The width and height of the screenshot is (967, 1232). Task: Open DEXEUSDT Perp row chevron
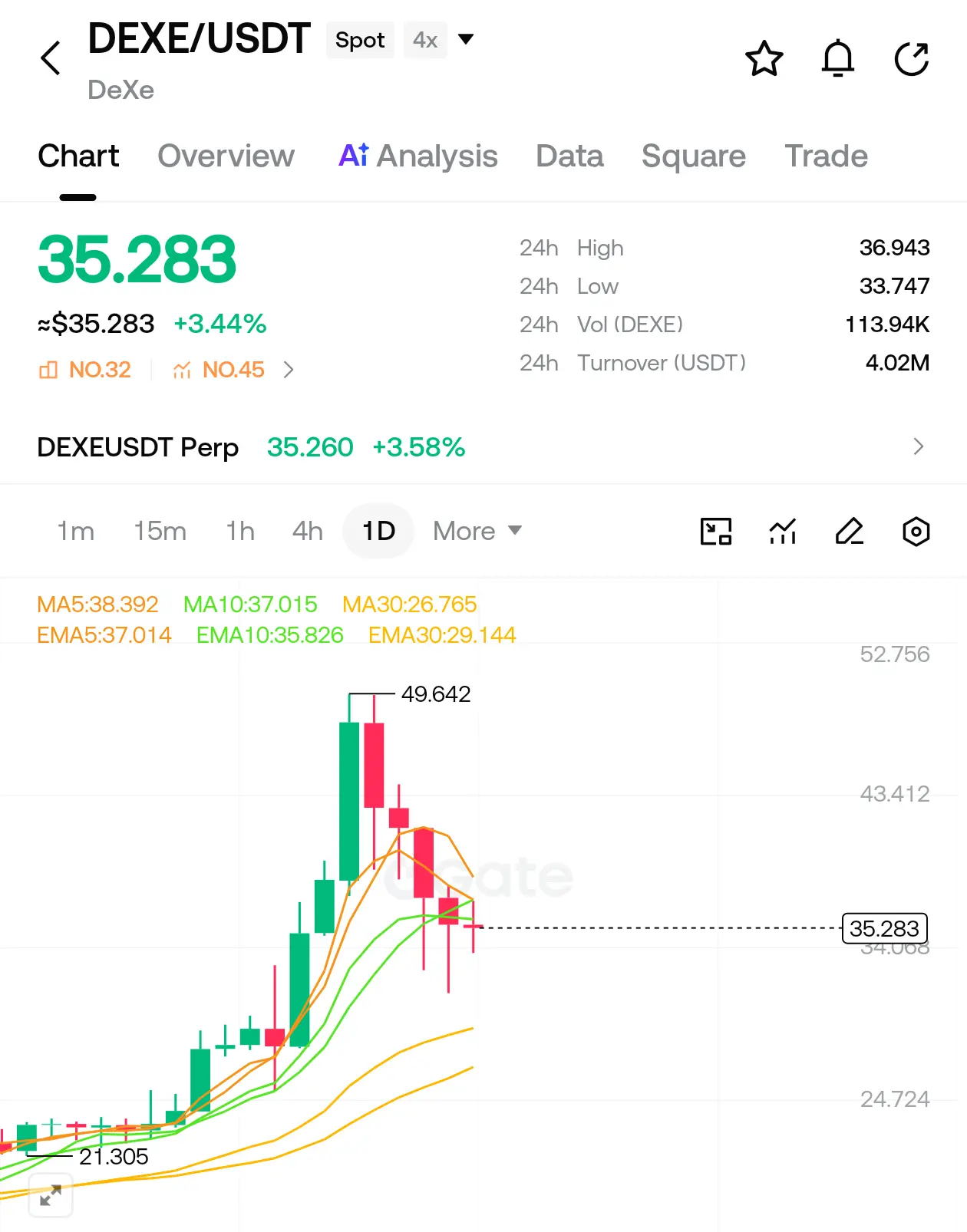pyautogui.click(x=919, y=446)
